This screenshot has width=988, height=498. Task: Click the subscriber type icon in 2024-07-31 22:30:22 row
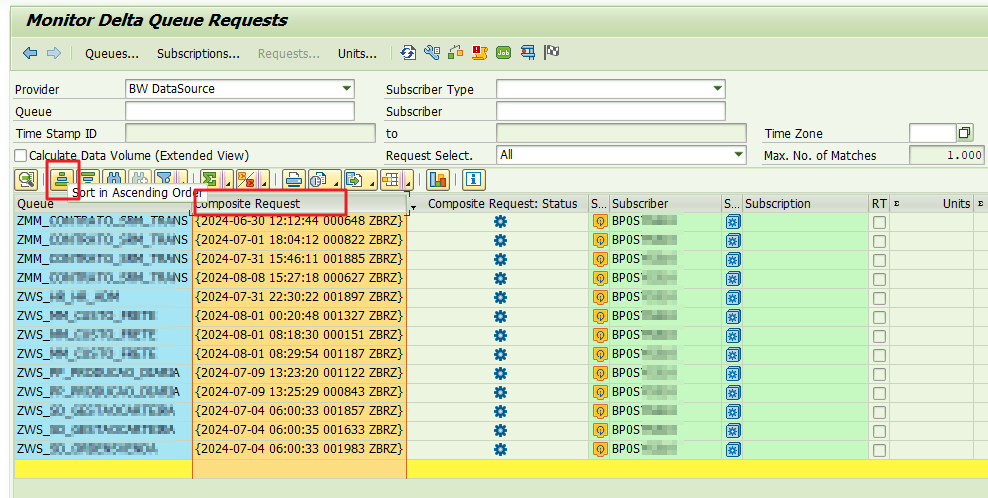point(600,298)
